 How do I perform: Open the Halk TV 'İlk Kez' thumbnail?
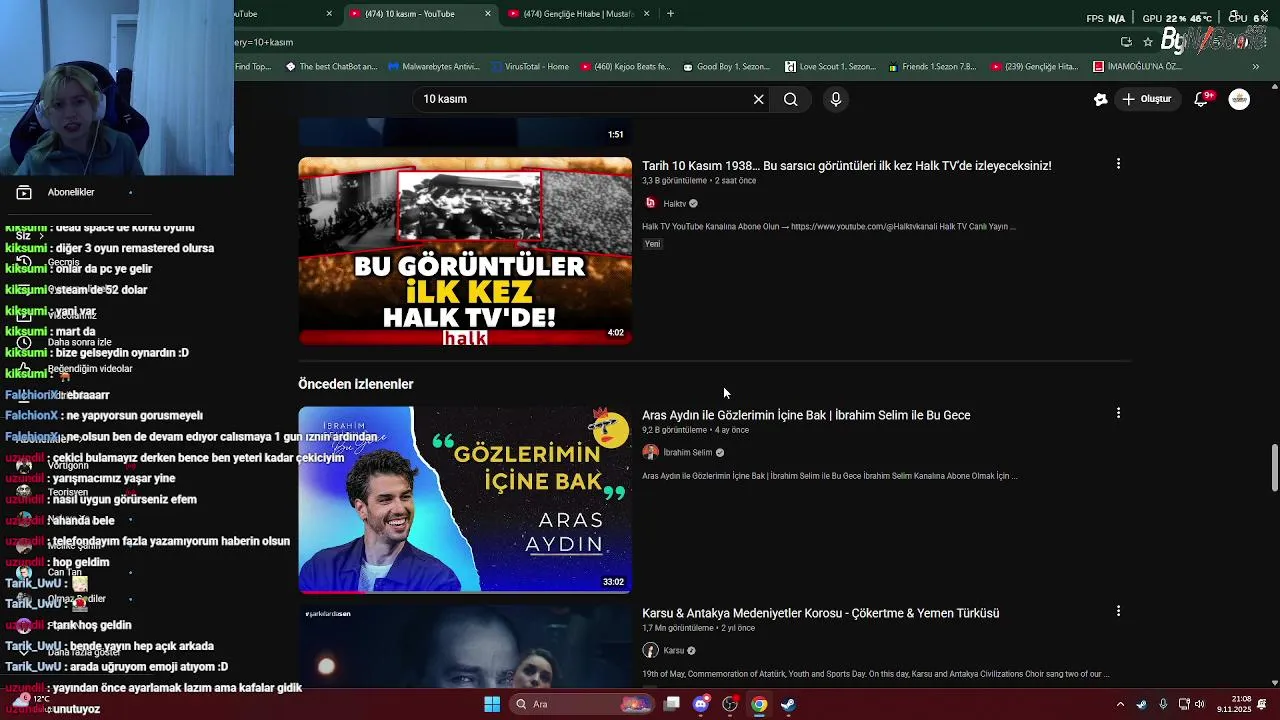coord(465,251)
